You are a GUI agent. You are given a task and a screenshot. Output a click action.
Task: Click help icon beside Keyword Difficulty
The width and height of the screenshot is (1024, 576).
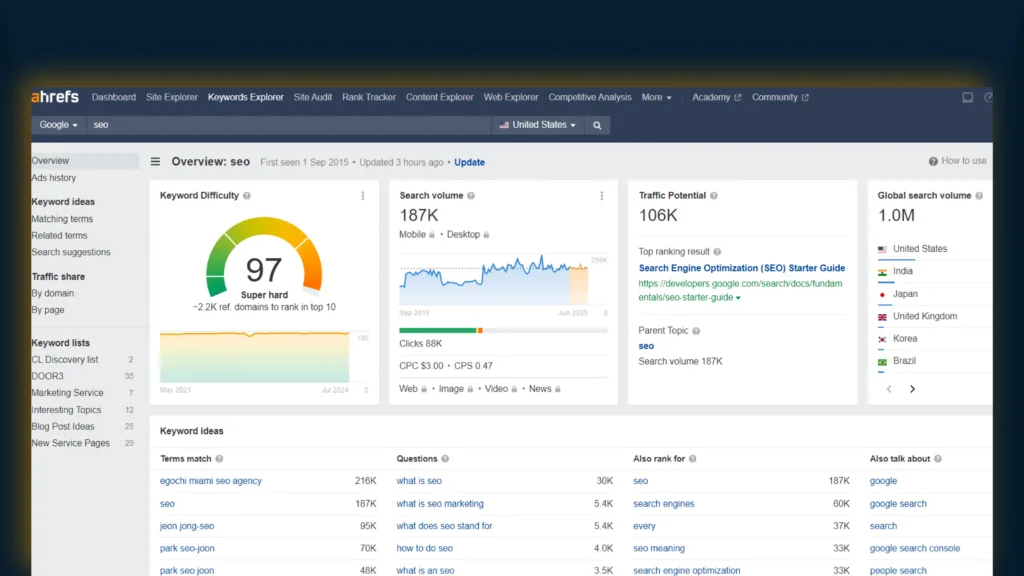[247, 196]
